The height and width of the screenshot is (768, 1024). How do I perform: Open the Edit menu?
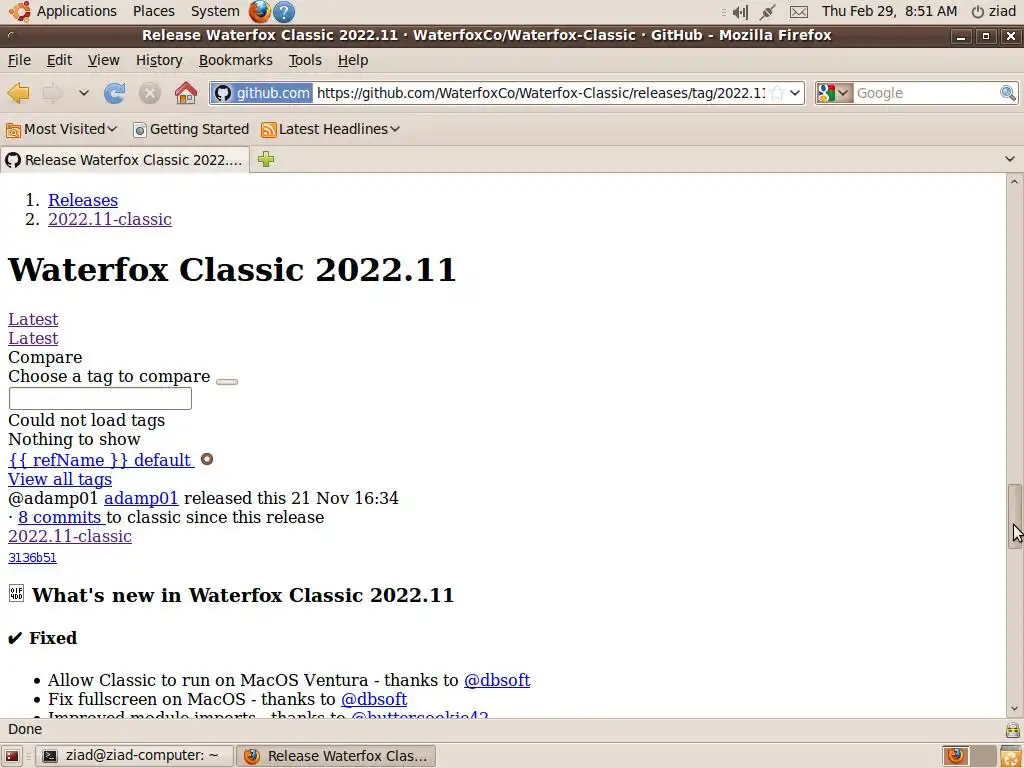click(59, 60)
